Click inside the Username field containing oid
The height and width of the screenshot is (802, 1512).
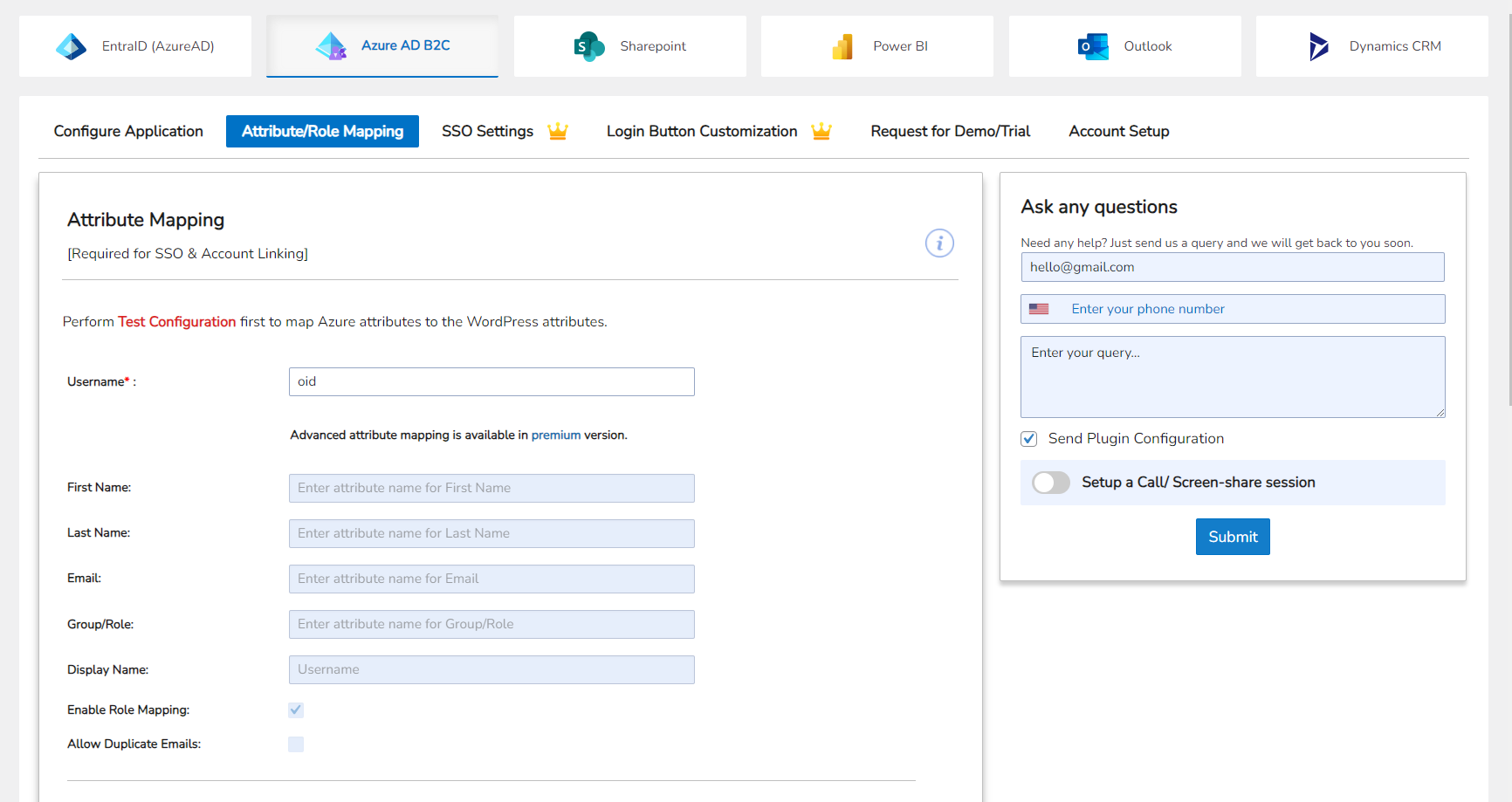pyautogui.click(x=491, y=381)
